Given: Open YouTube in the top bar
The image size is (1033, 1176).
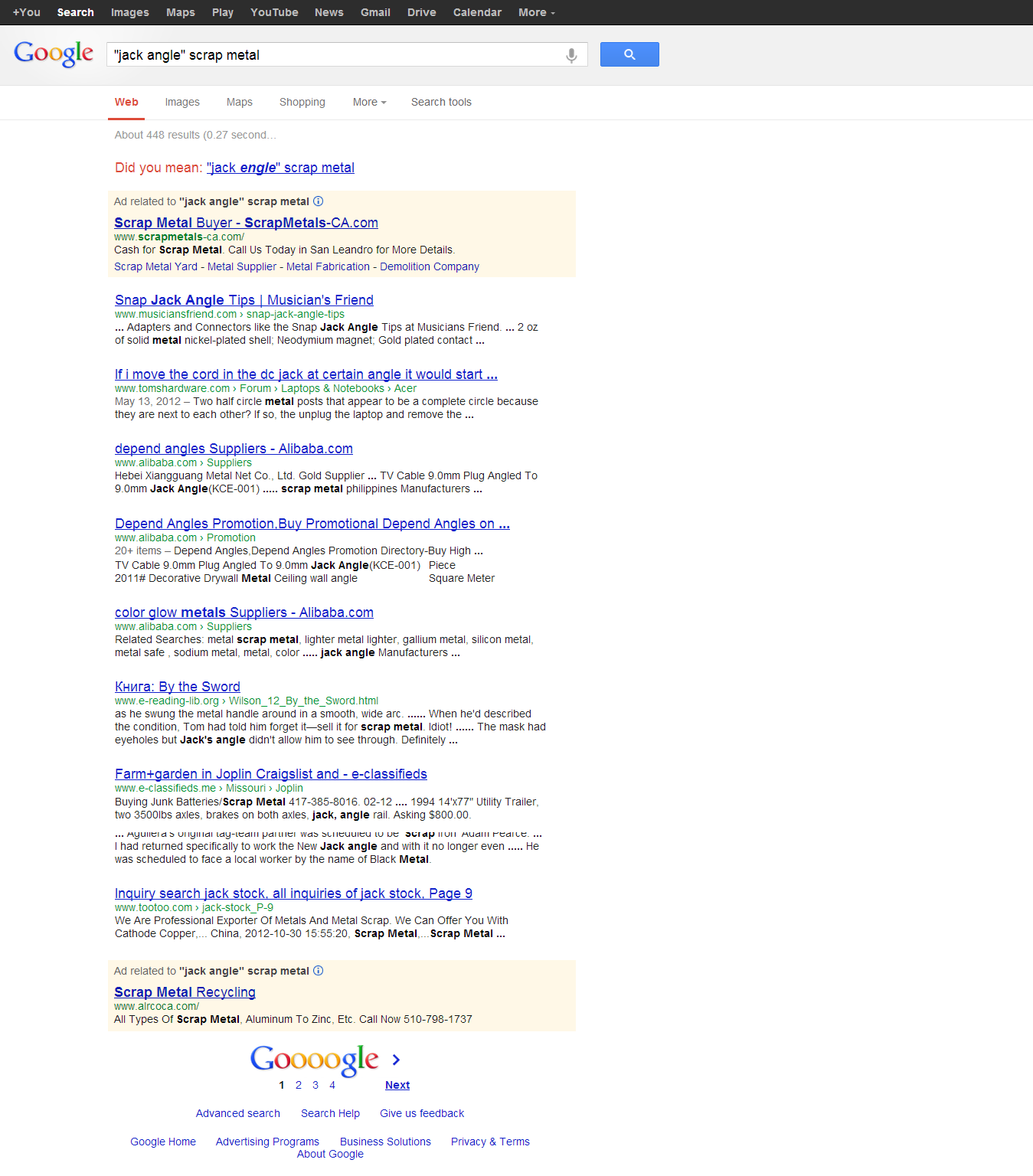Looking at the screenshot, I should tap(274, 12).
